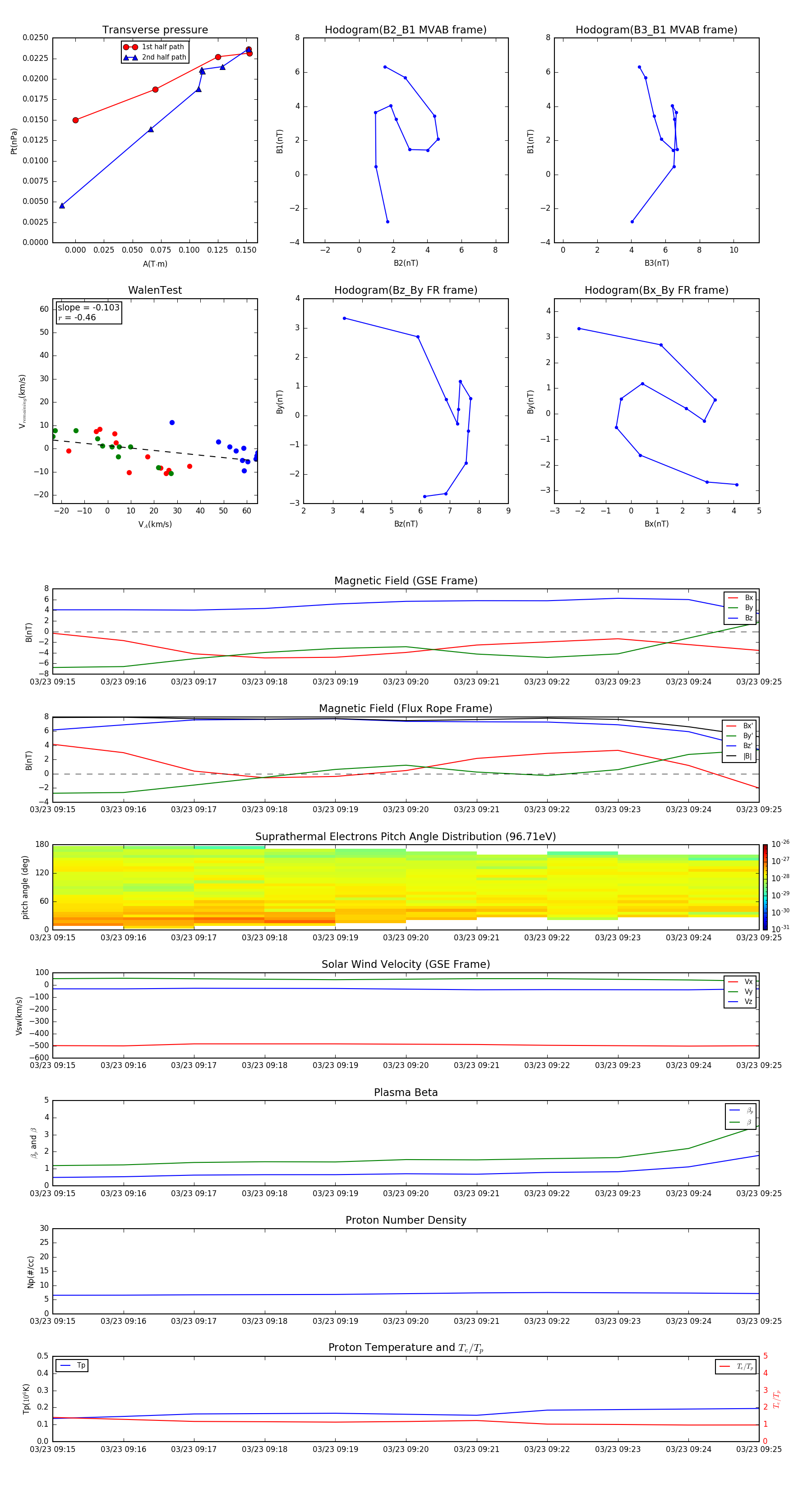Image resolution: width=812 pixels, height=1489 pixels.
Task: Click the 'Hodogram(B2_B1 MVAB frame)' title
Action: pos(406,30)
